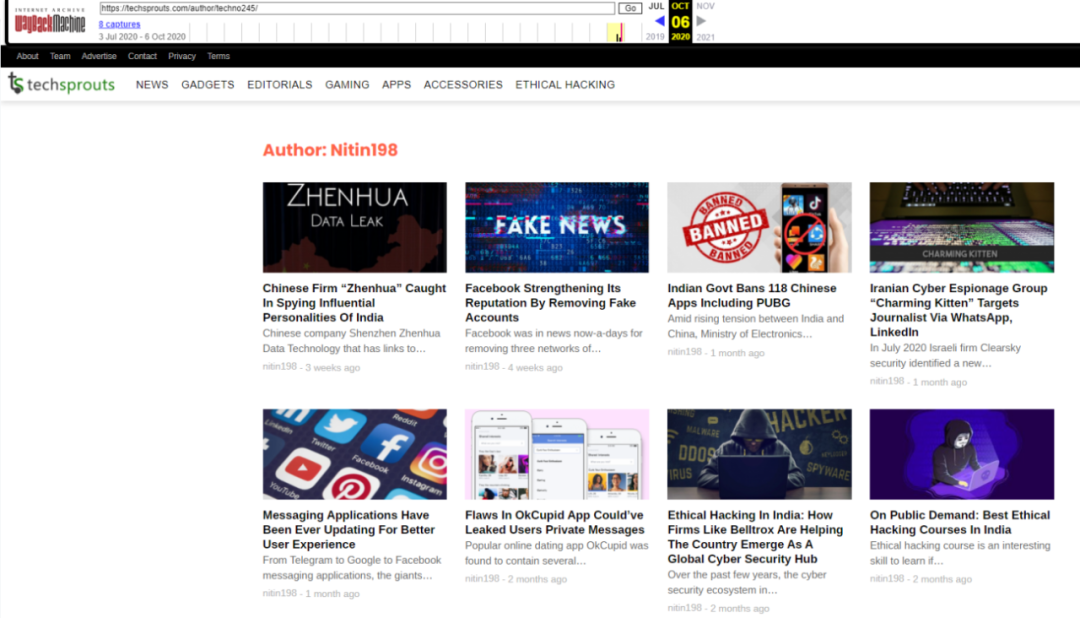Click nitin198 author under Hacking Courses article

point(886,579)
